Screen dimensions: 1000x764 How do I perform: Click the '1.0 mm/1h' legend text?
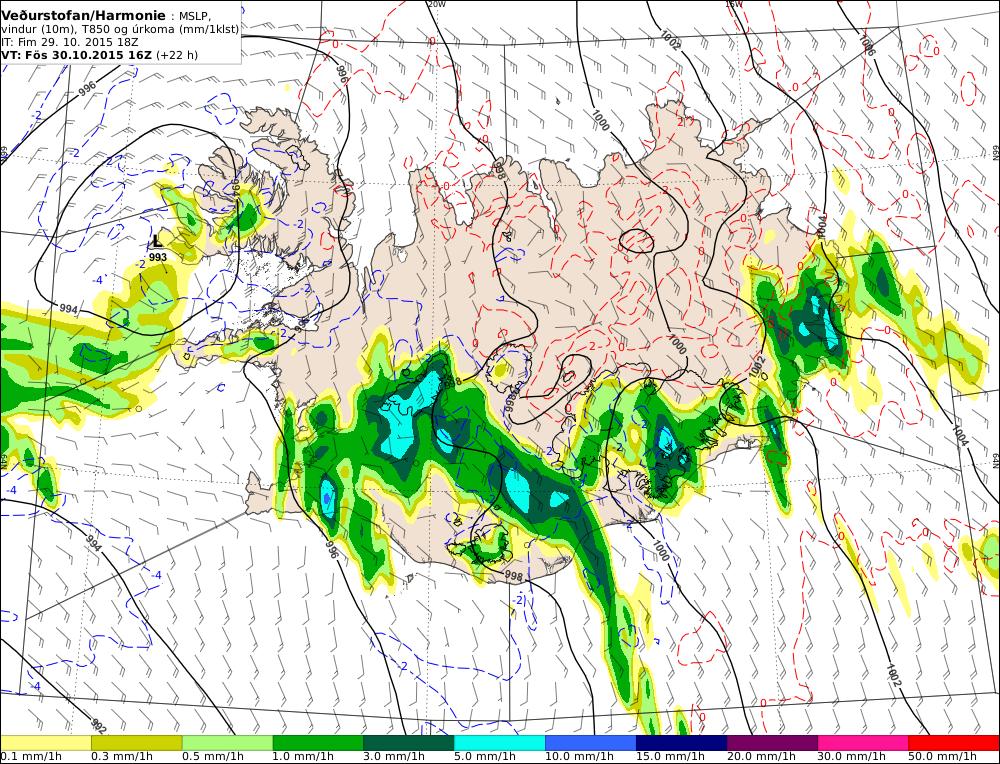(x=304, y=756)
